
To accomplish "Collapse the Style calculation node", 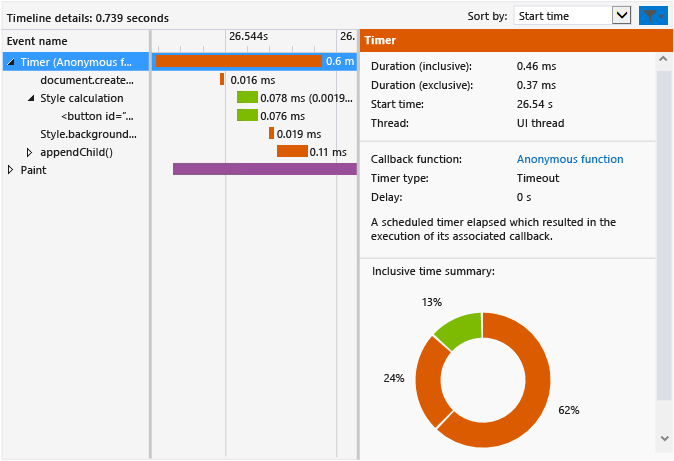I will point(31,98).
